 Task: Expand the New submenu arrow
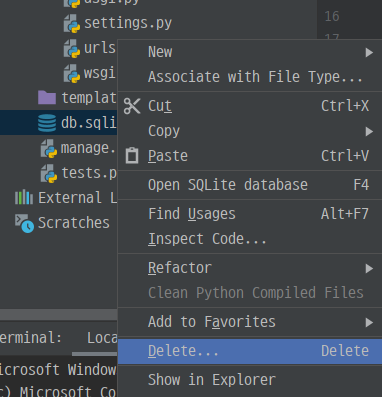click(369, 52)
